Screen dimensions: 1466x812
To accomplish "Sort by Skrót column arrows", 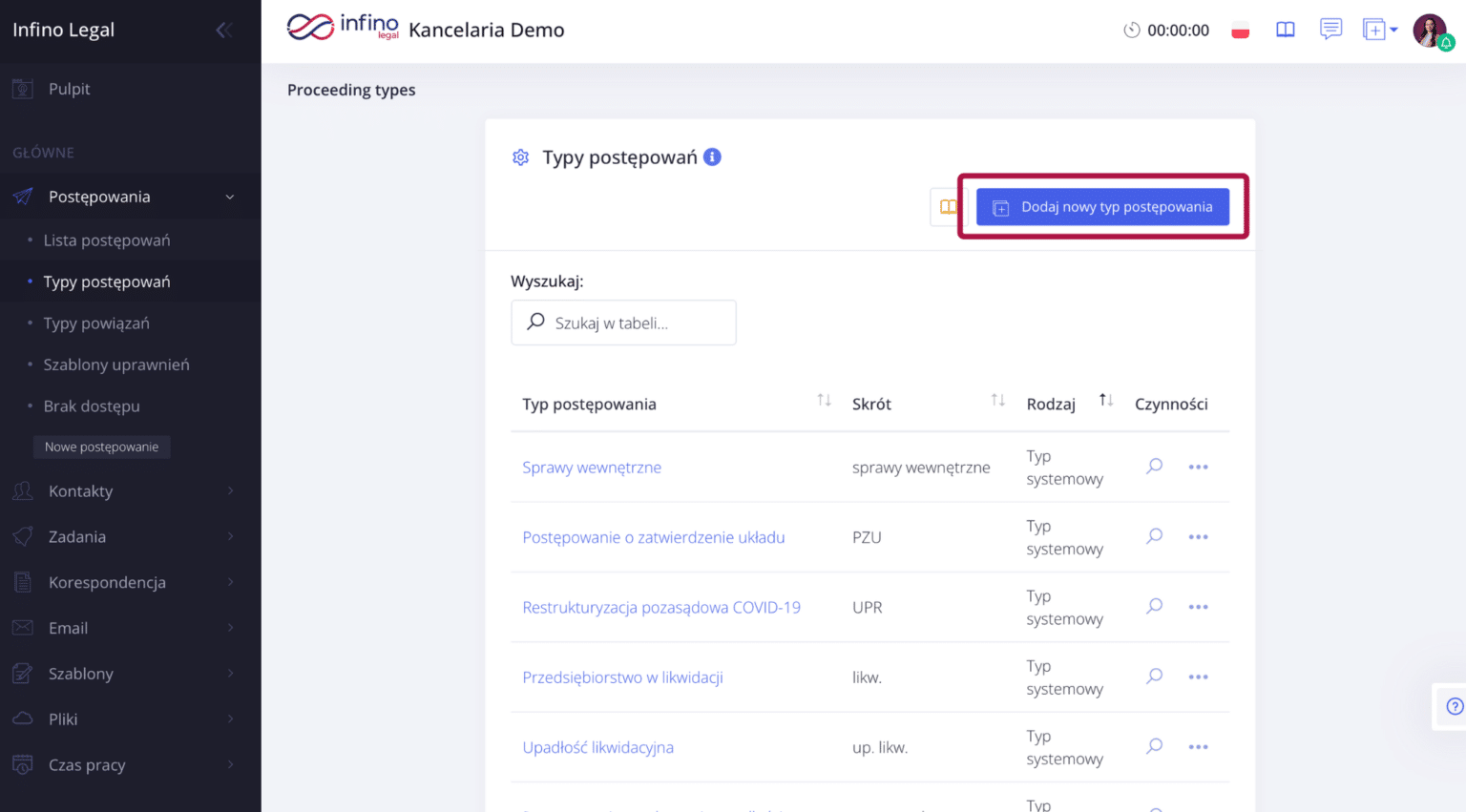I will 997,401.
